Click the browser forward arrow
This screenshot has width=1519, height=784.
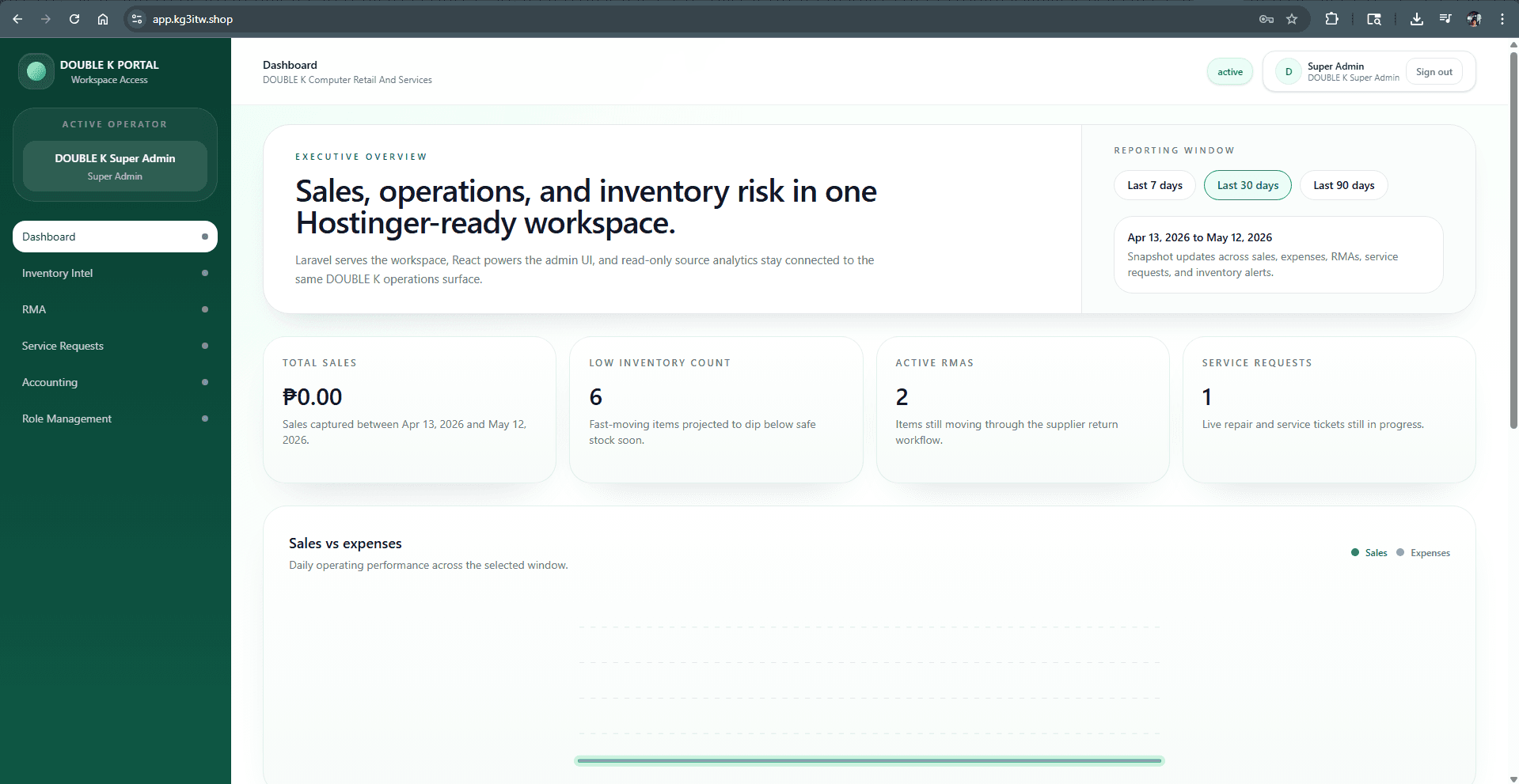(x=46, y=19)
